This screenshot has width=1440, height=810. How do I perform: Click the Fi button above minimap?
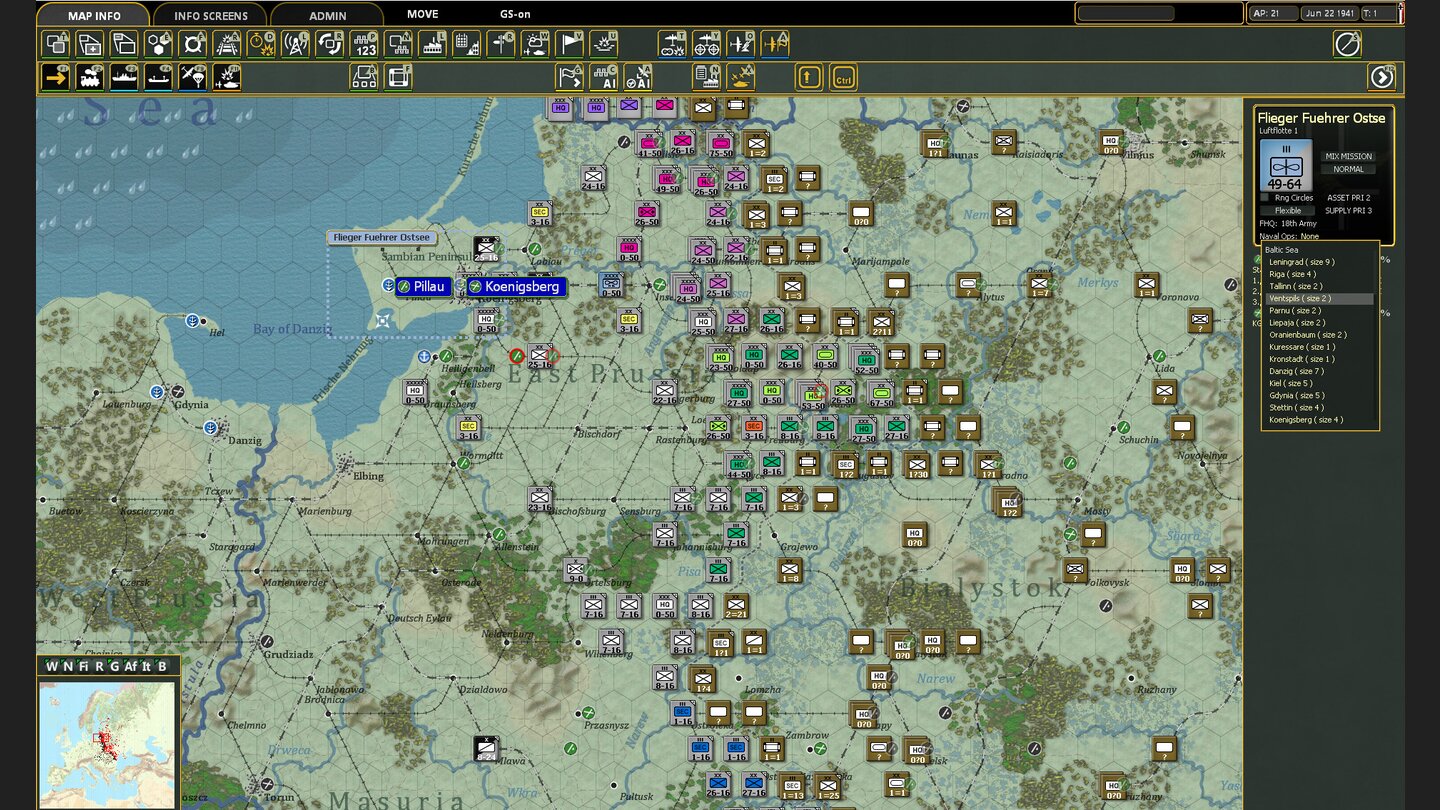pos(84,666)
